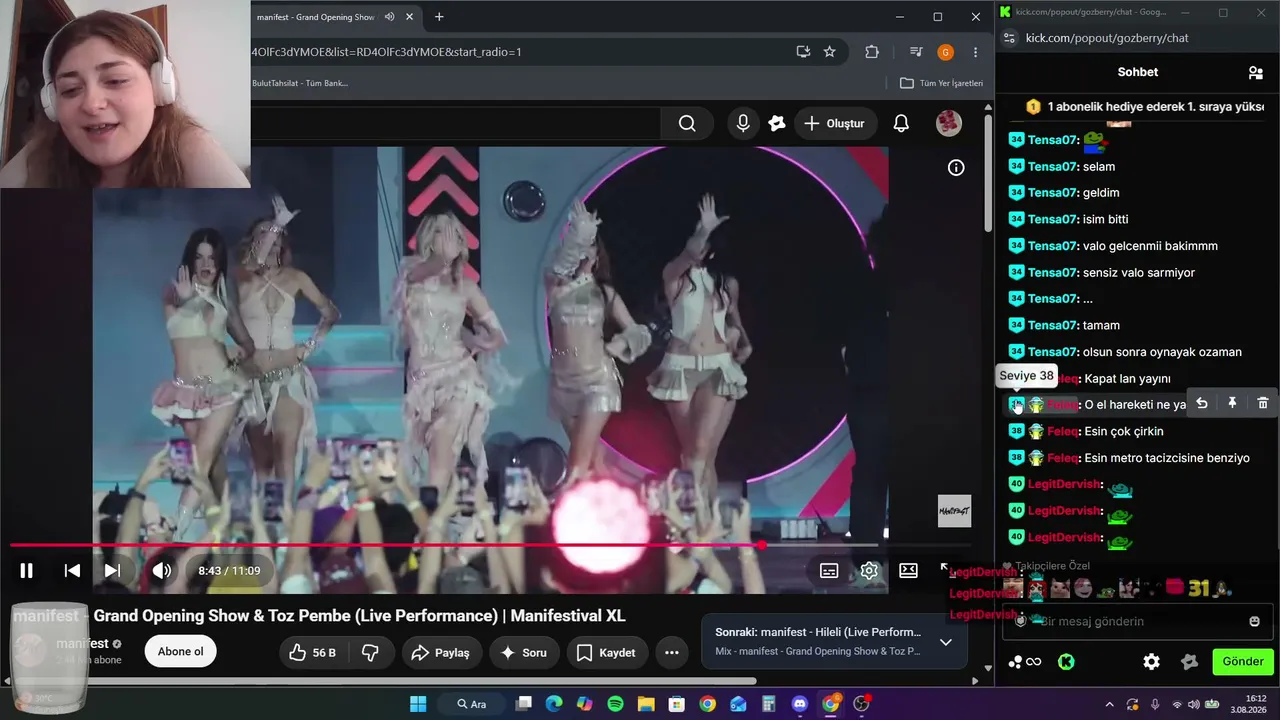The height and width of the screenshot is (720, 1280).
Task: Open the Tüm Yer İşaretleri bookmarks folder
Action: (941, 83)
